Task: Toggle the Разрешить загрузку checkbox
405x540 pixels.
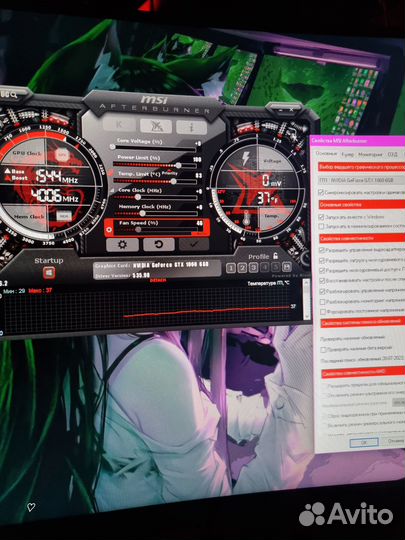Action: pyautogui.click(x=322, y=260)
